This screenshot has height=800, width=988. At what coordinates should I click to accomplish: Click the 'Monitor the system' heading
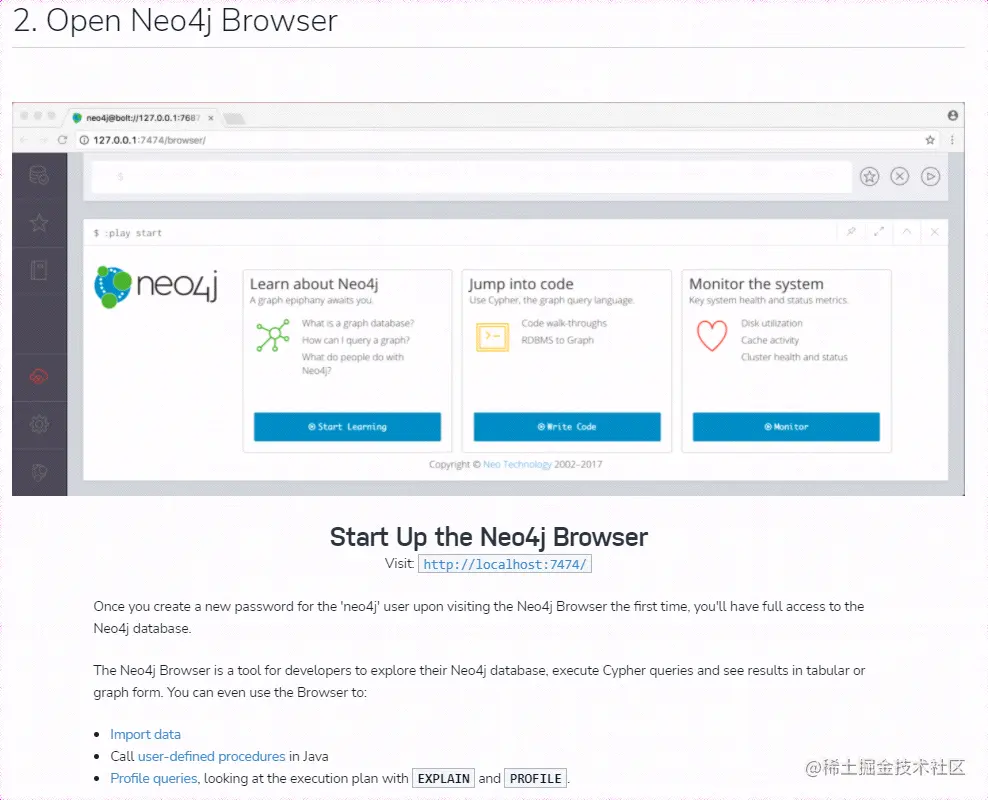click(756, 284)
